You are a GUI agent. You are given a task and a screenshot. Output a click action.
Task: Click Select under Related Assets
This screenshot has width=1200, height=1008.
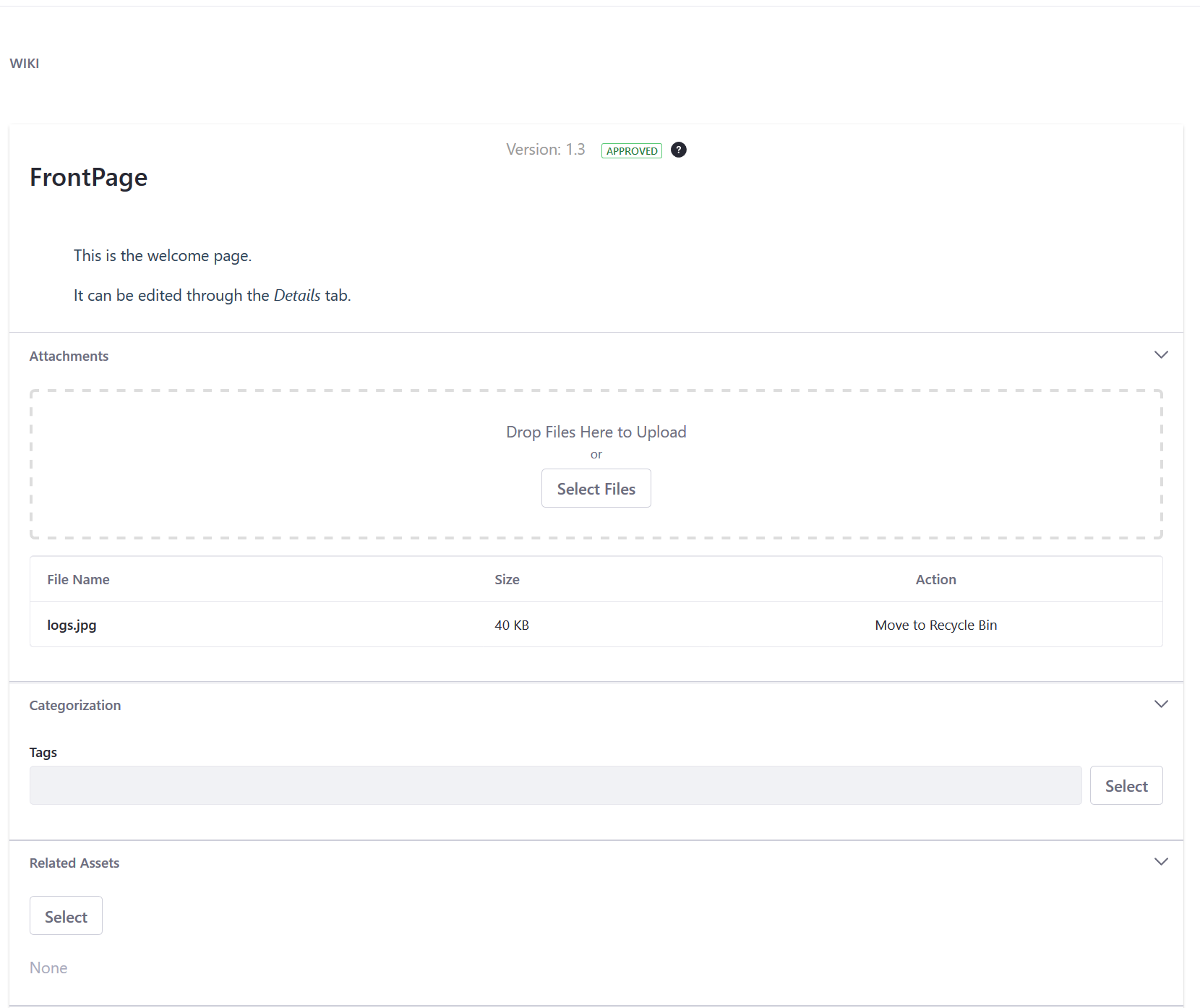click(x=66, y=915)
